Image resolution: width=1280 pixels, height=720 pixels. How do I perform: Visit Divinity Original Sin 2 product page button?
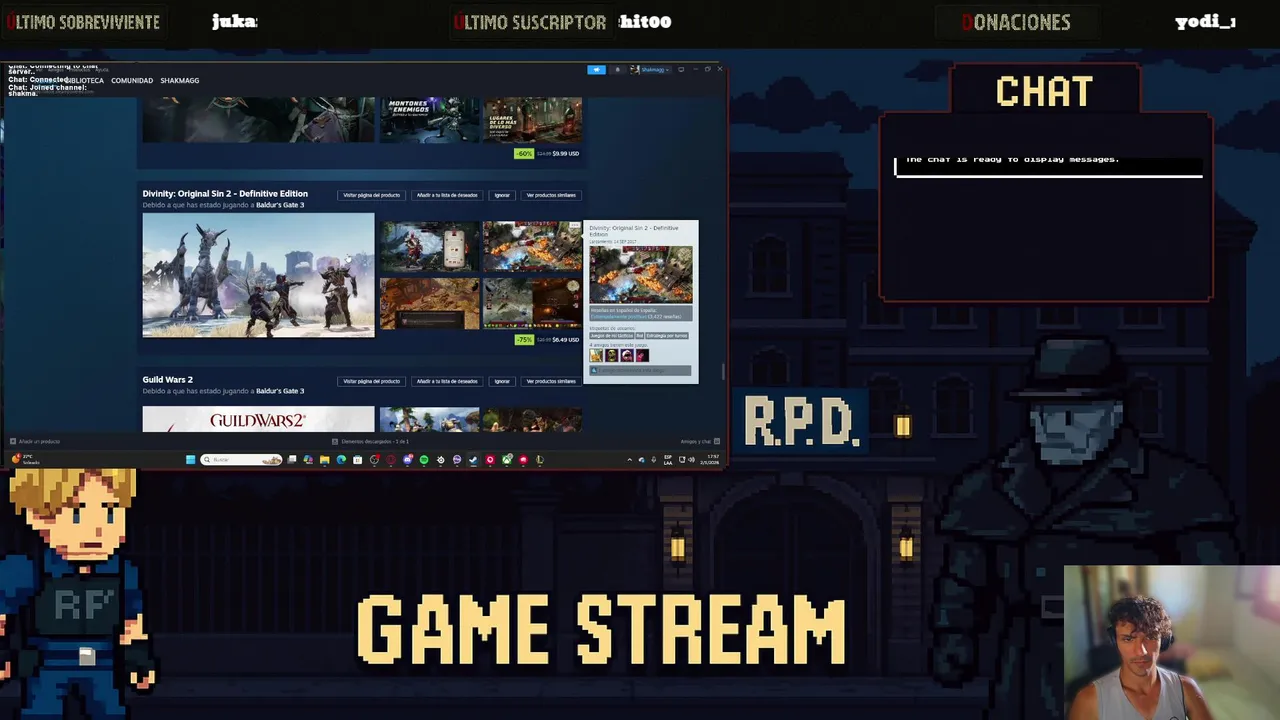[x=371, y=195]
